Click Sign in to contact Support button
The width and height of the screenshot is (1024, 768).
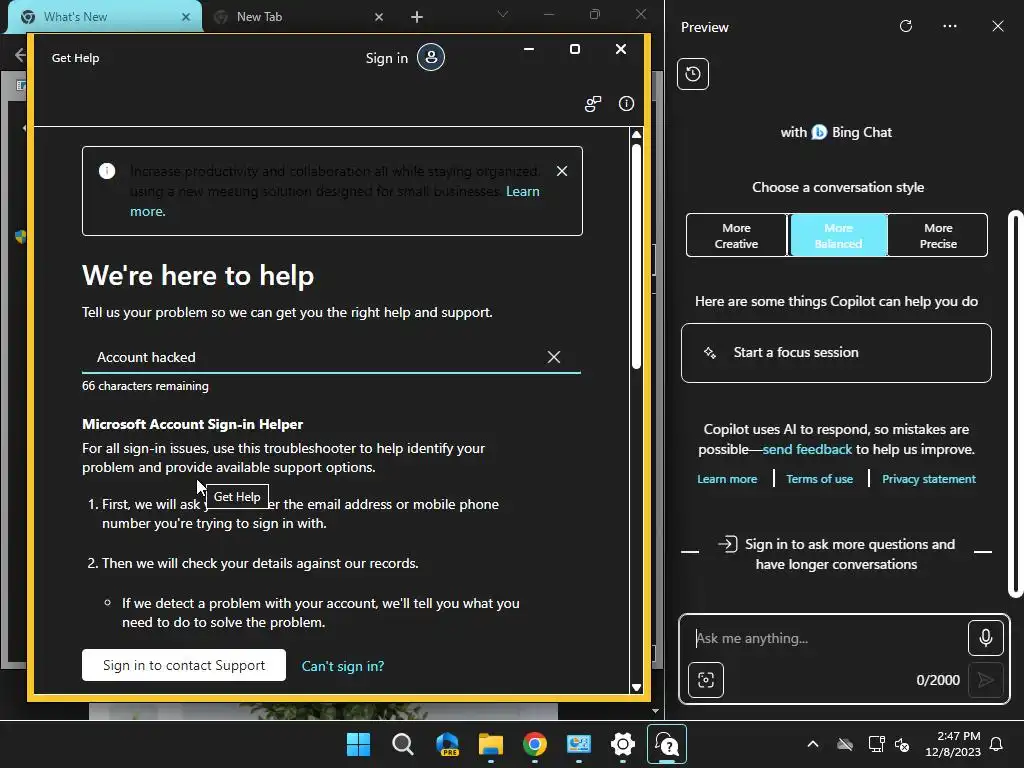[x=184, y=665]
